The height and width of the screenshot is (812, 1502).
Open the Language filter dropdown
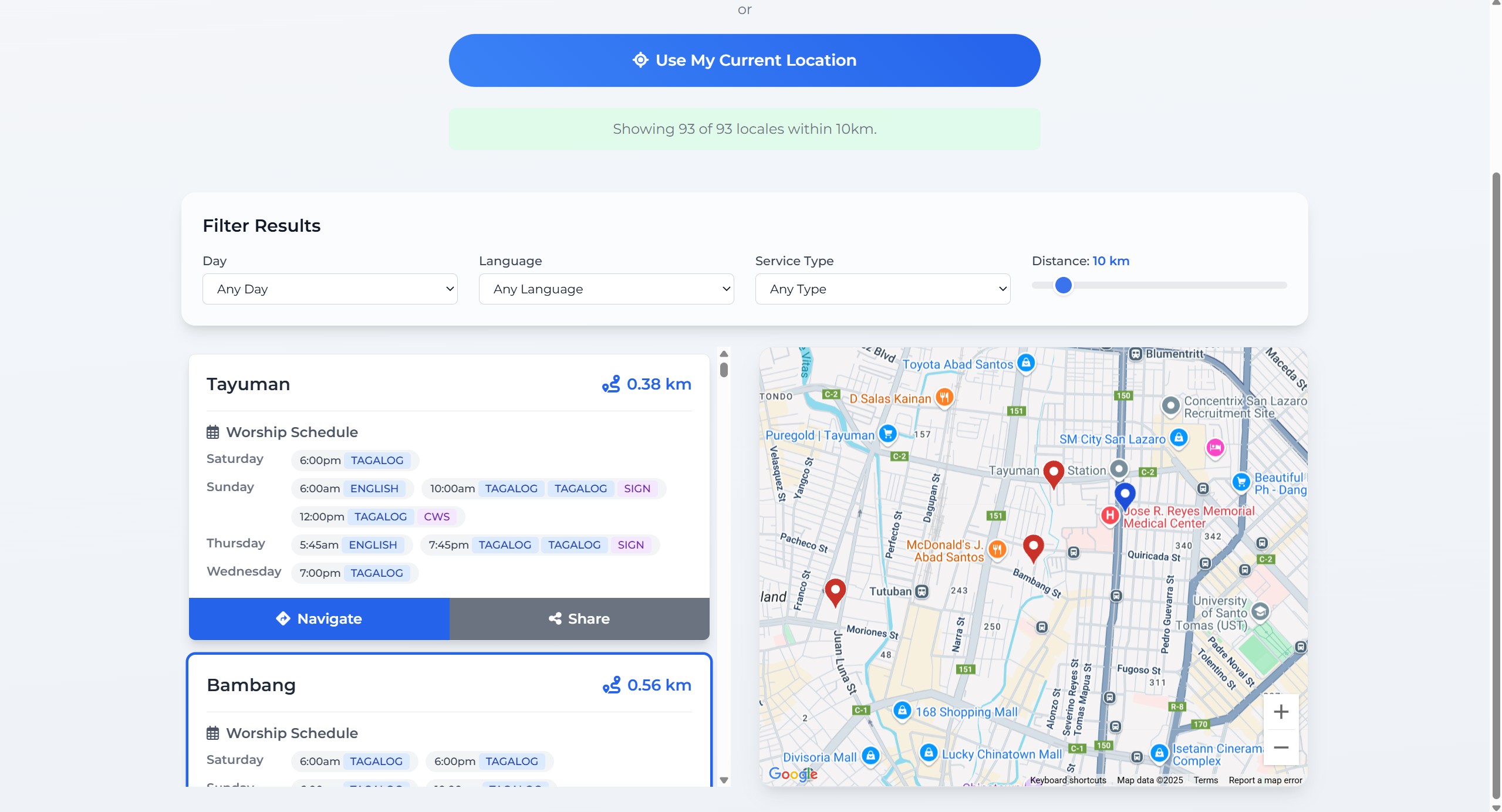pyautogui.click(x=606, y=289)
